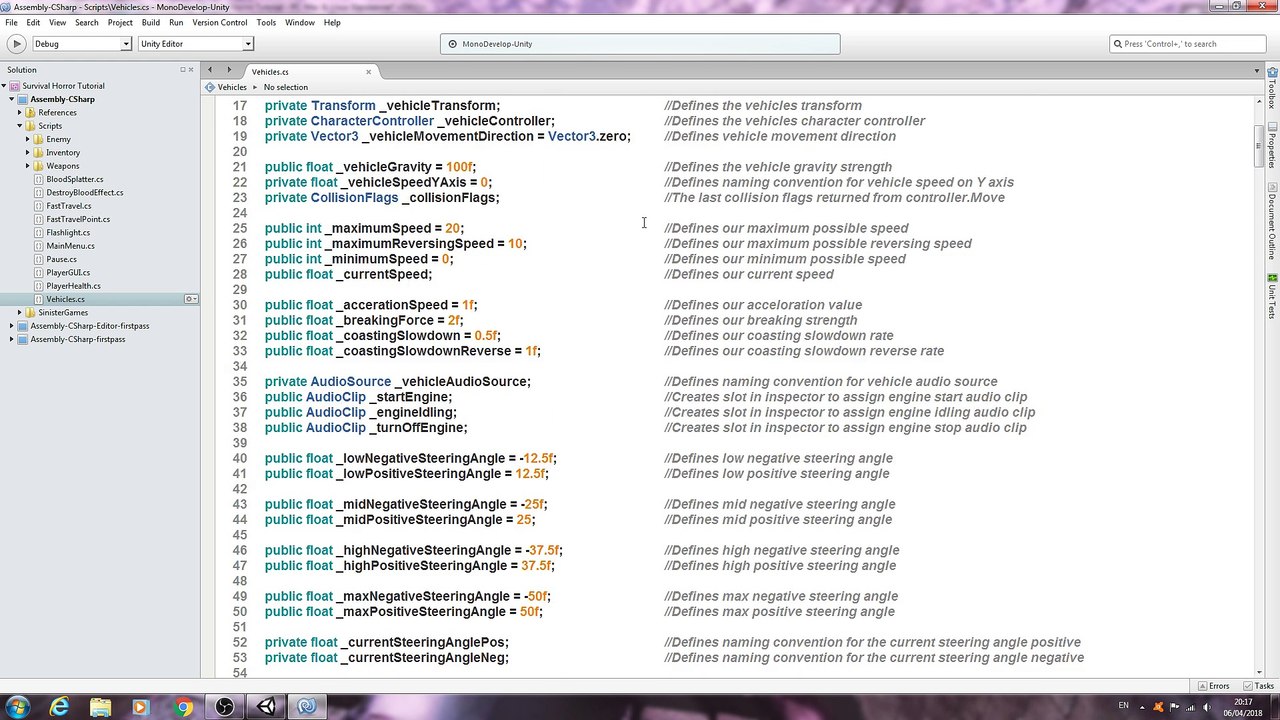Screen dimensions: 1280x720
Task: Open the Build menu
Action: coord(150,22)
